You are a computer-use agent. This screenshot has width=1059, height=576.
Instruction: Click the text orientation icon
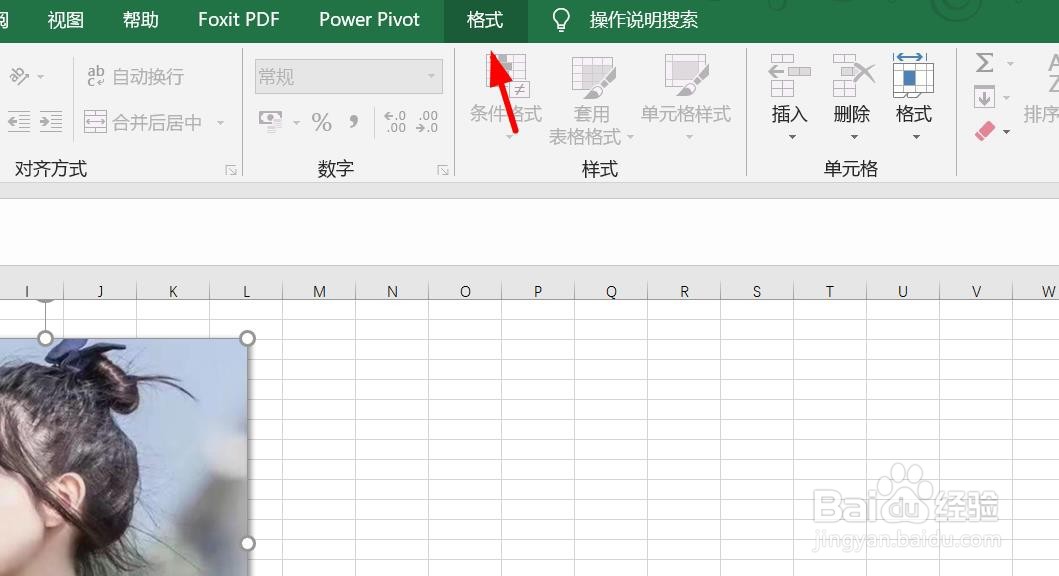[x=19, y=76]
